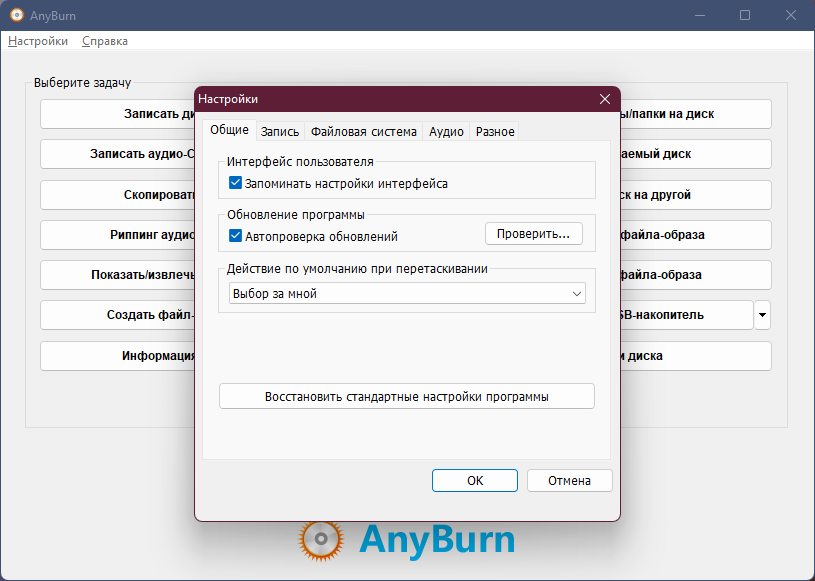The image size is (815, 581).
Task: Maximize the AnyBurn window
Action: [745, 15]
